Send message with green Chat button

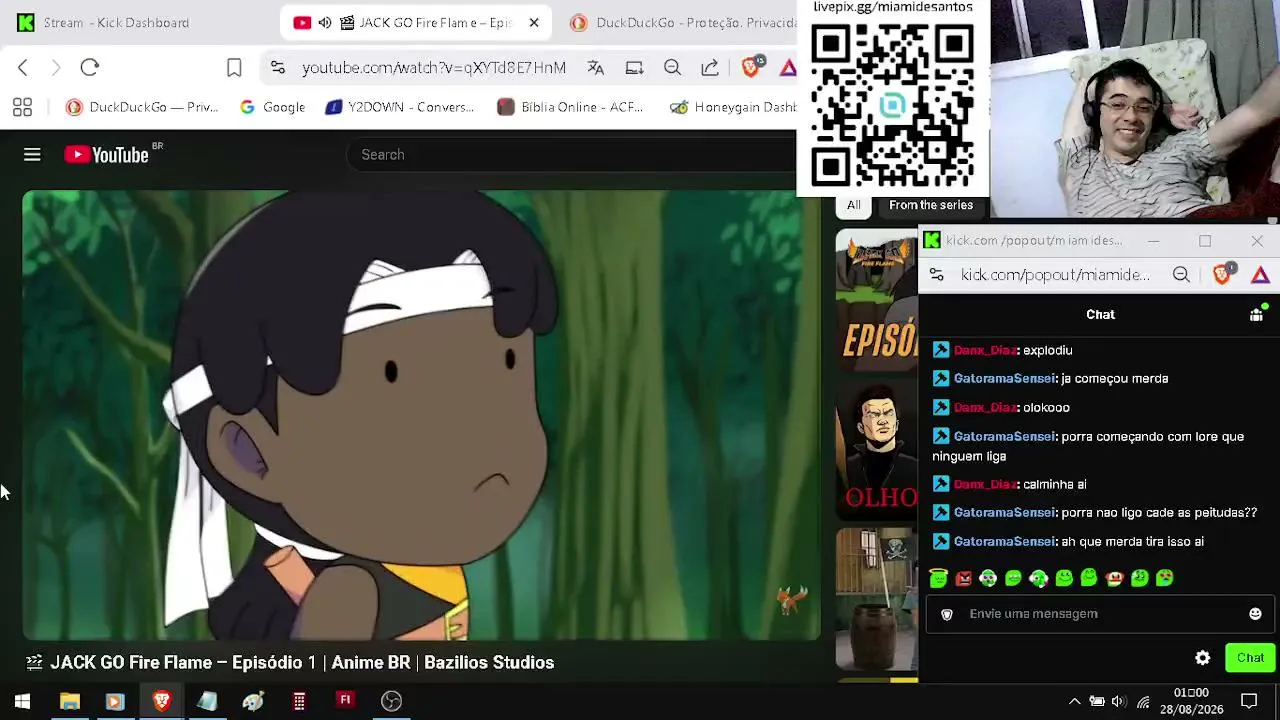pyautogui.click(x=1250, y=658)
